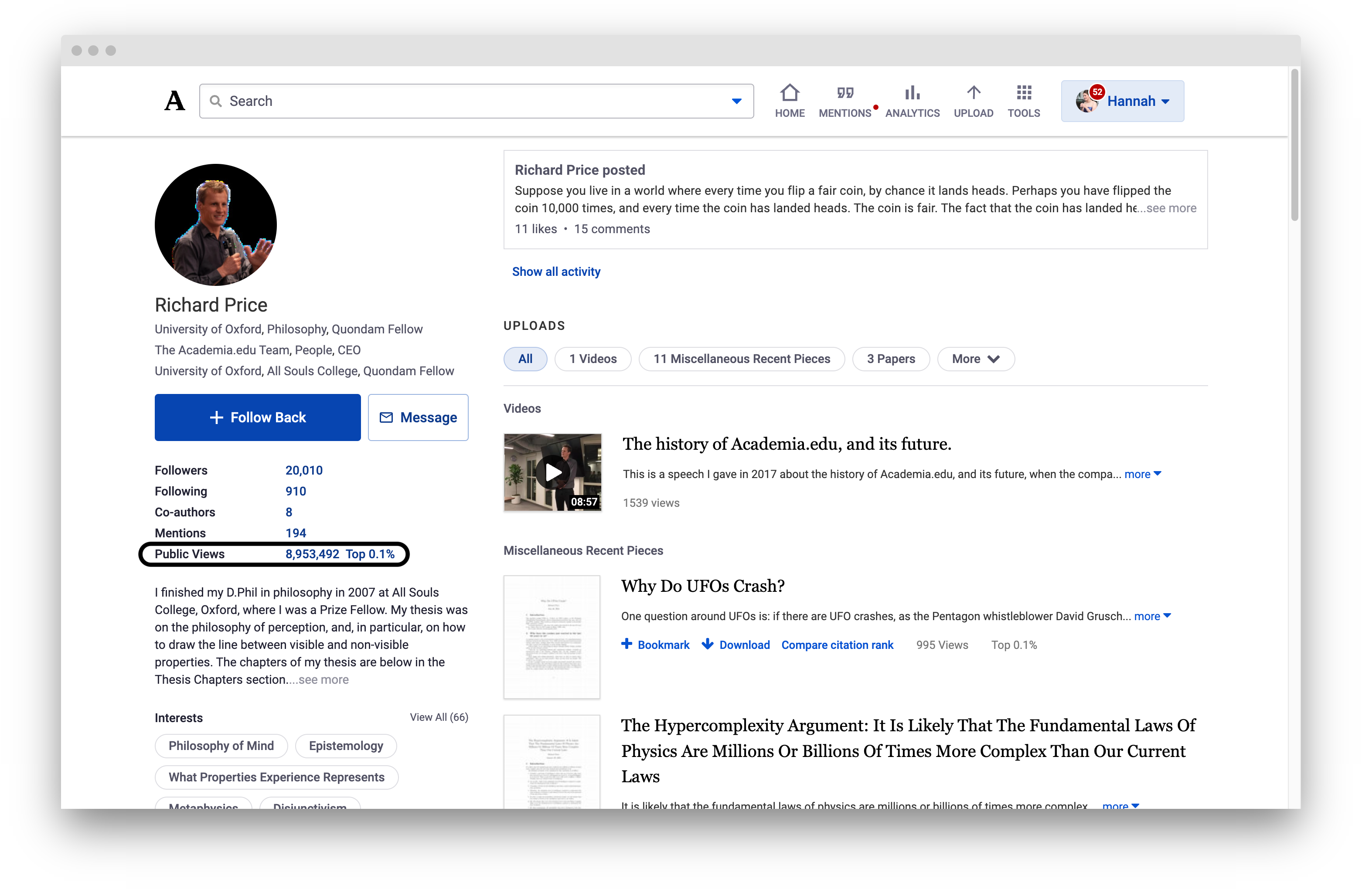The height and width of the screenshot is (896, 1362).
Task: Click into the Search input field
Action: coord(476,101)
